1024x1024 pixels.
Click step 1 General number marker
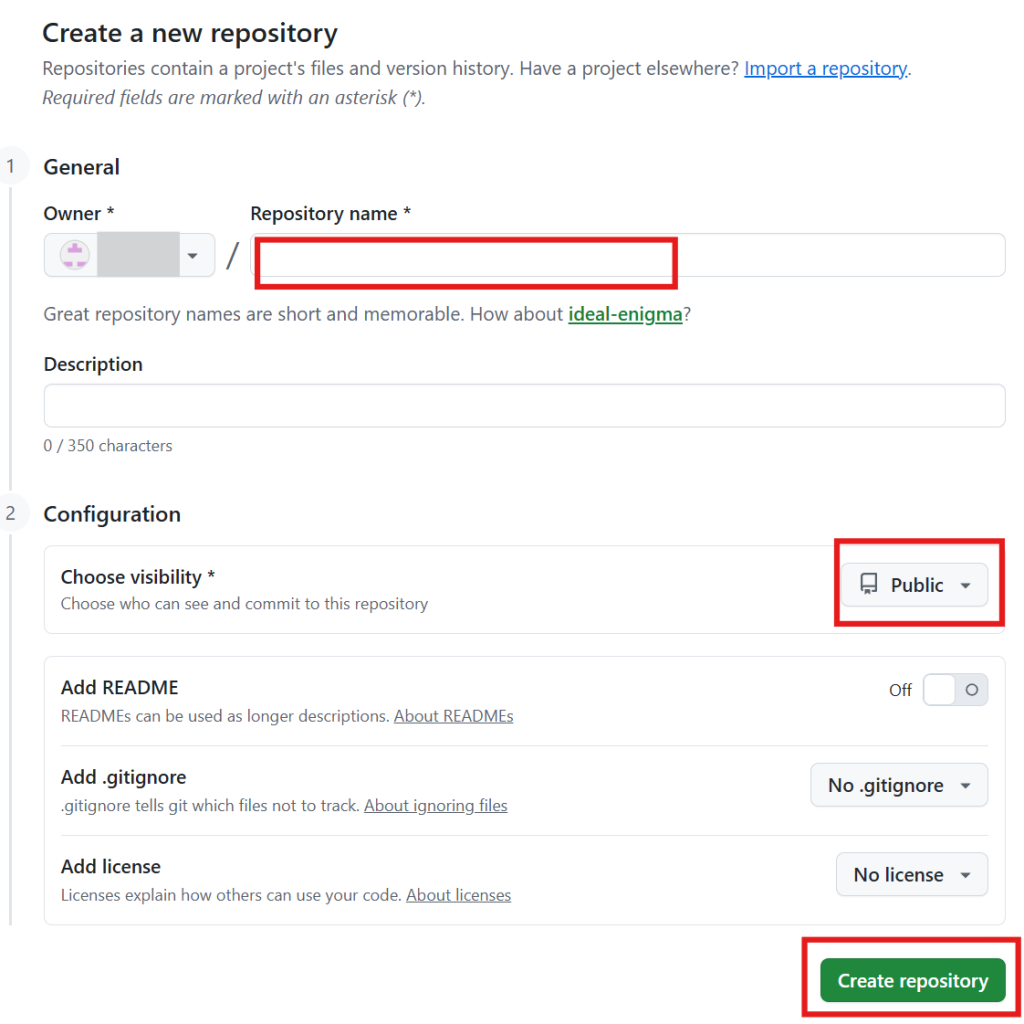tap(11, 167)
